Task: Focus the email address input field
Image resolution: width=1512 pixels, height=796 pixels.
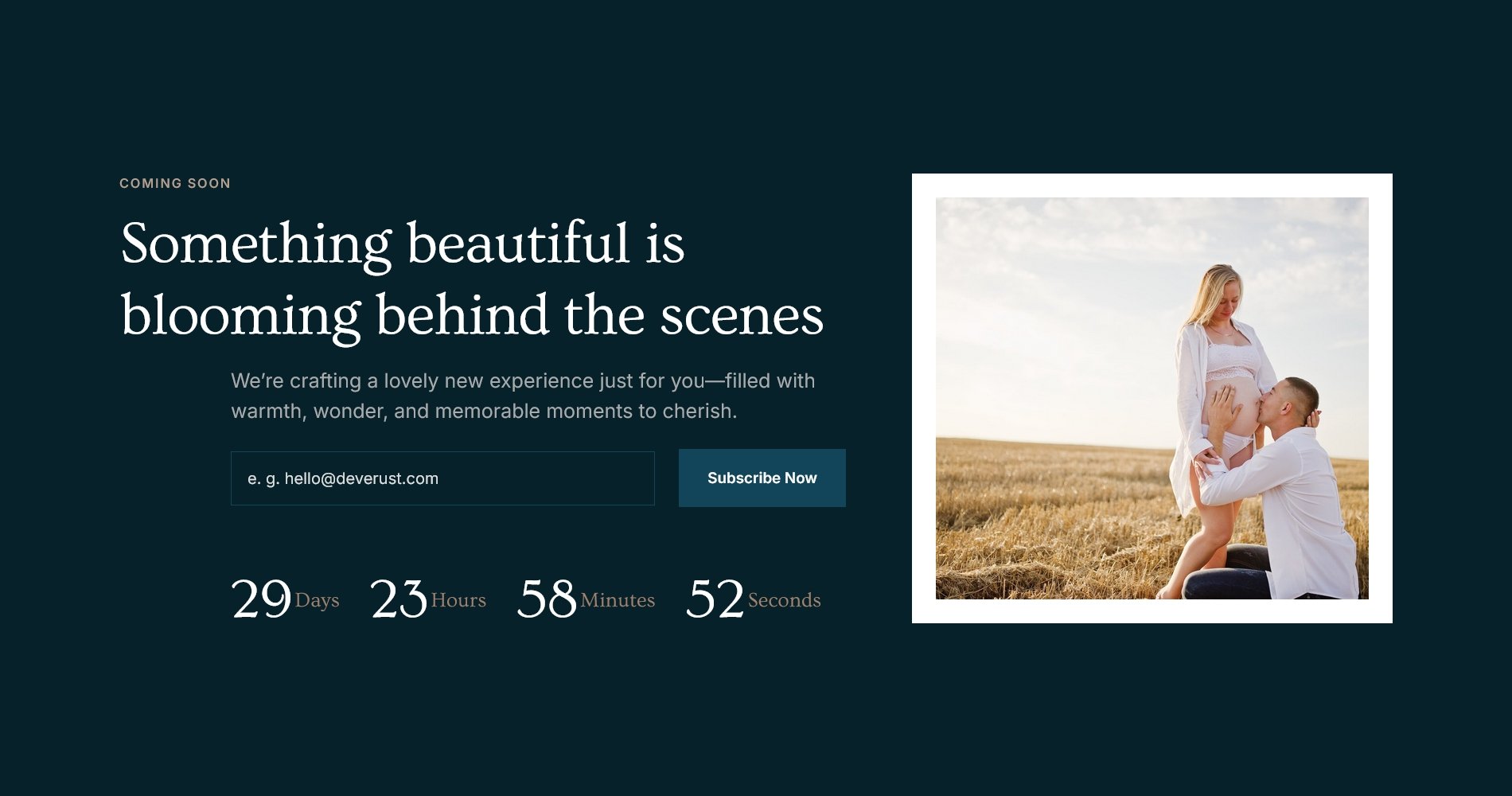Action: tap(442, 478)
